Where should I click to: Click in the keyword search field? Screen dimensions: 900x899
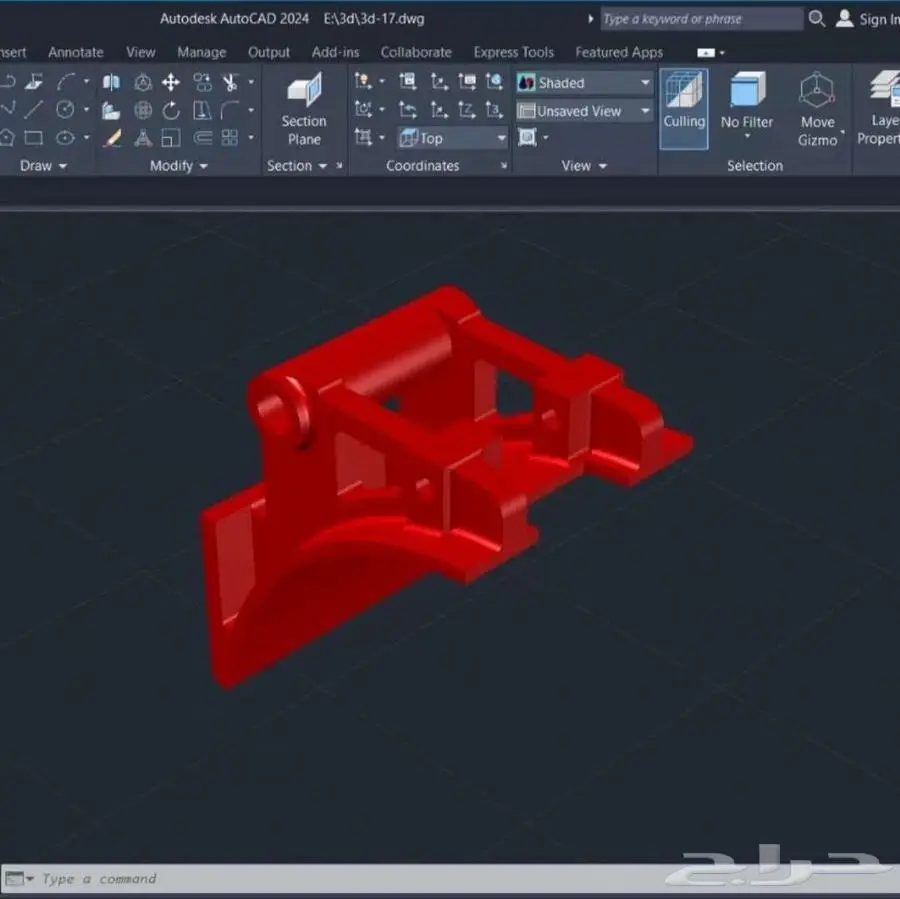[x=701, y=19]
